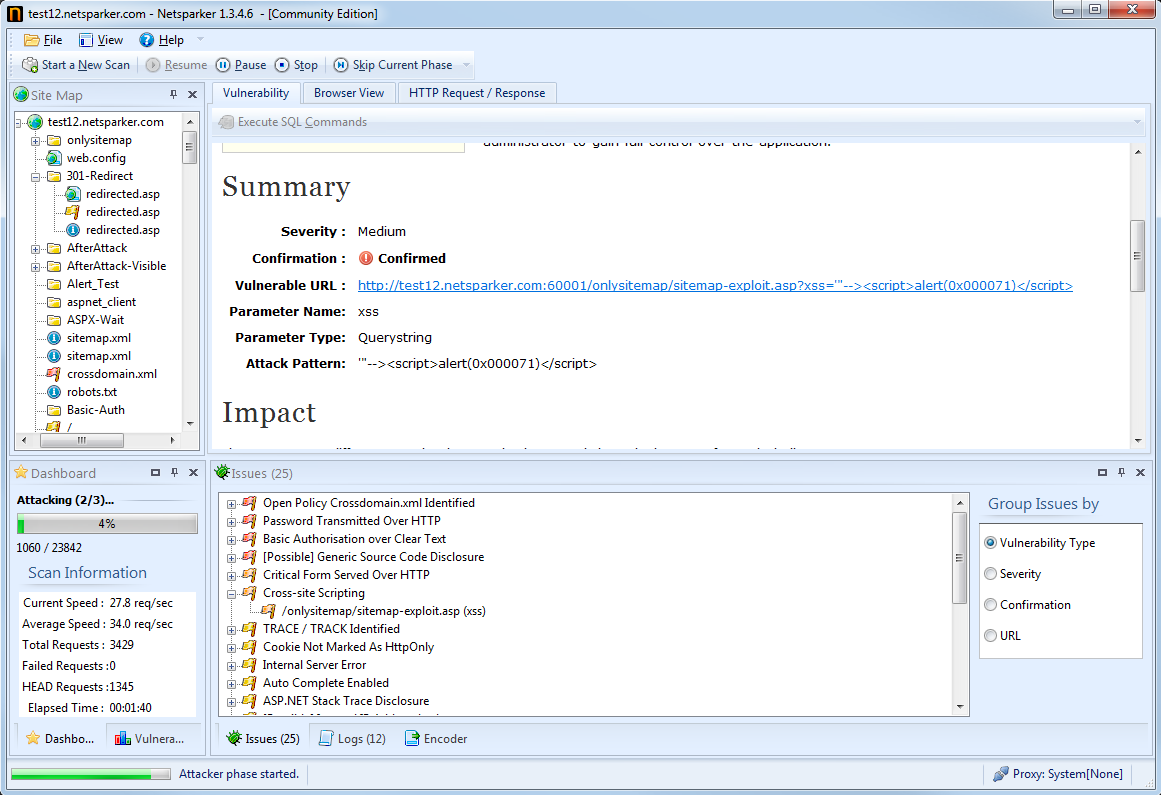Maximize the Issues panel
Viewport: 1161px width, 795px height.
coord(1102,472)
